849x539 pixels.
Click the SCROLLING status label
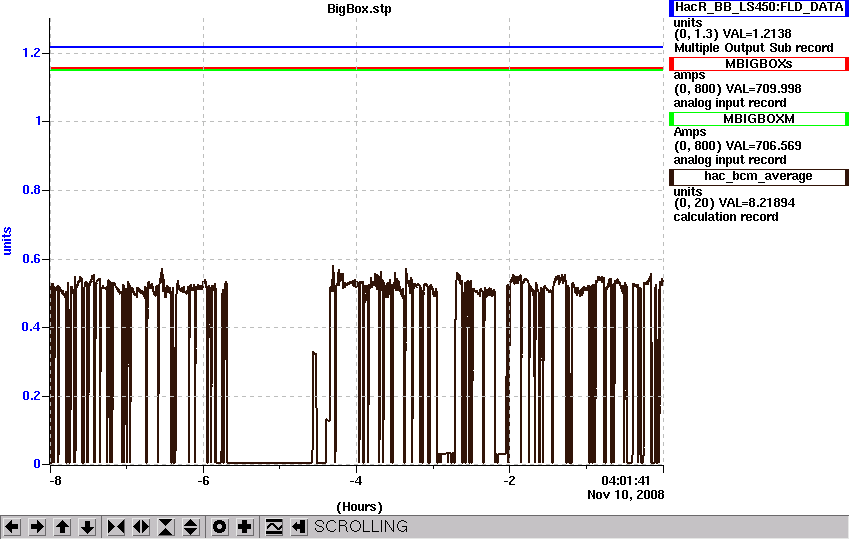point(361,527)
